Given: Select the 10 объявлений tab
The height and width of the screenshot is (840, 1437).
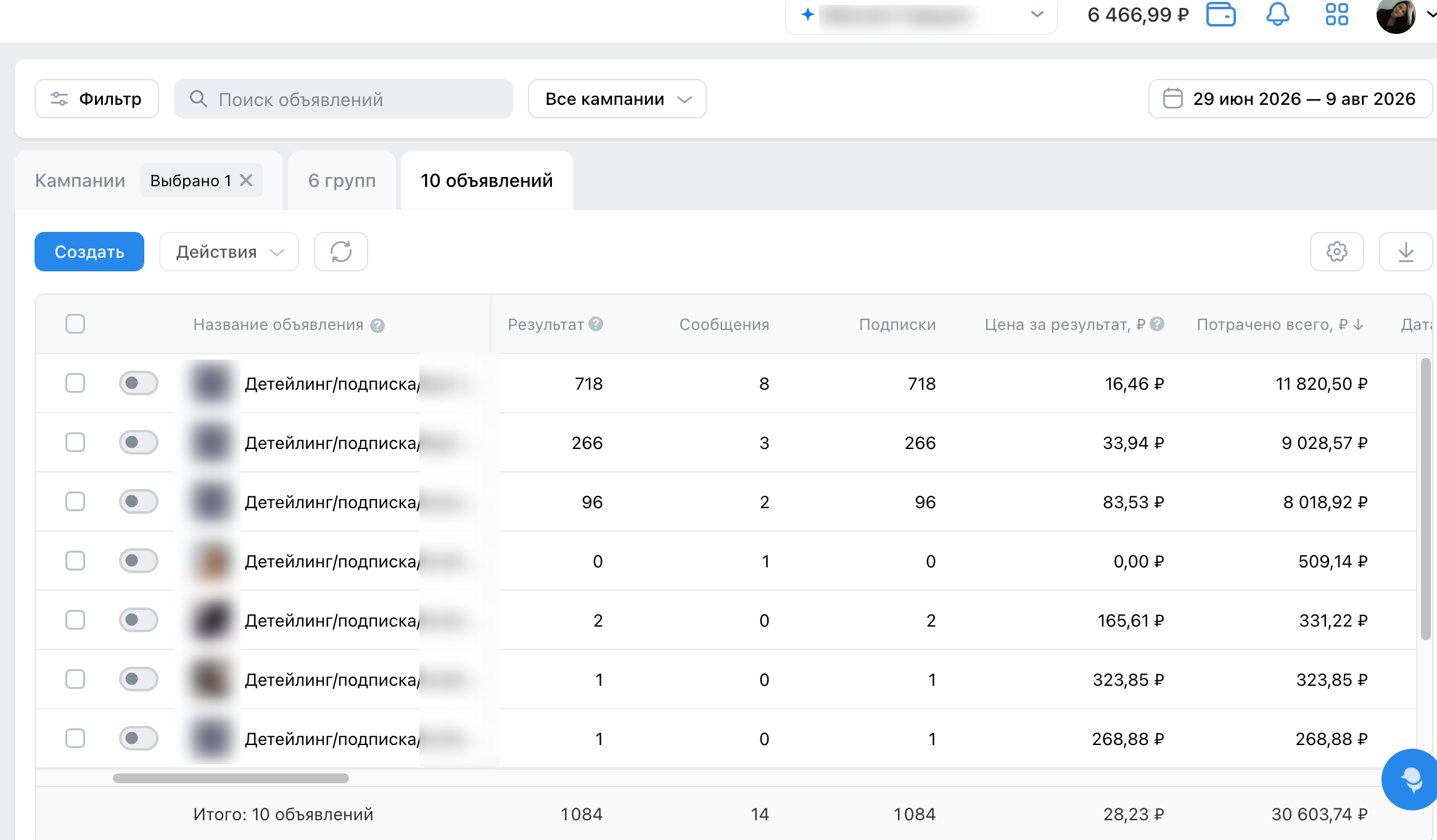Looking at the screenshot, I should point(487,181).
